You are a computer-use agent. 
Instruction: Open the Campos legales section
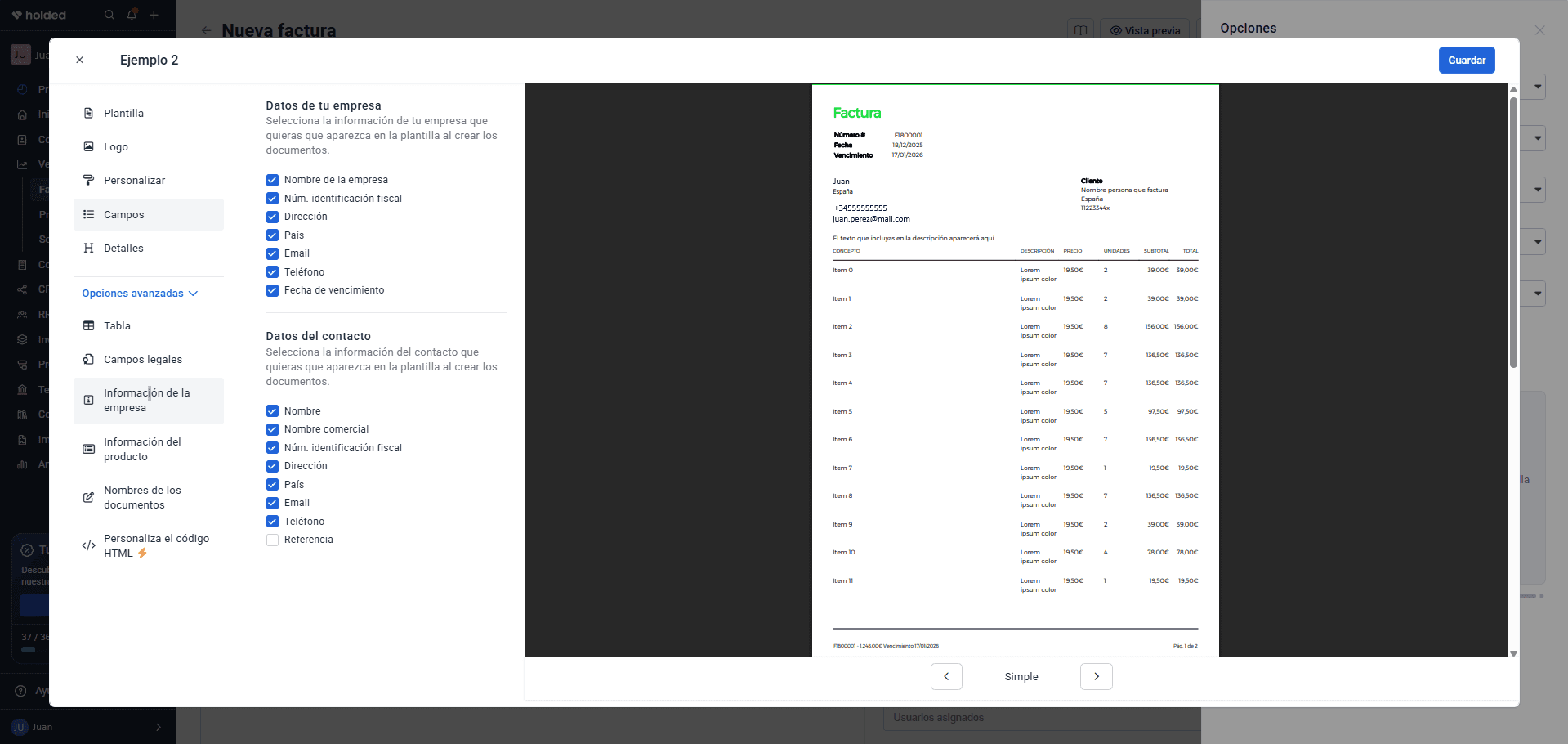149,359
